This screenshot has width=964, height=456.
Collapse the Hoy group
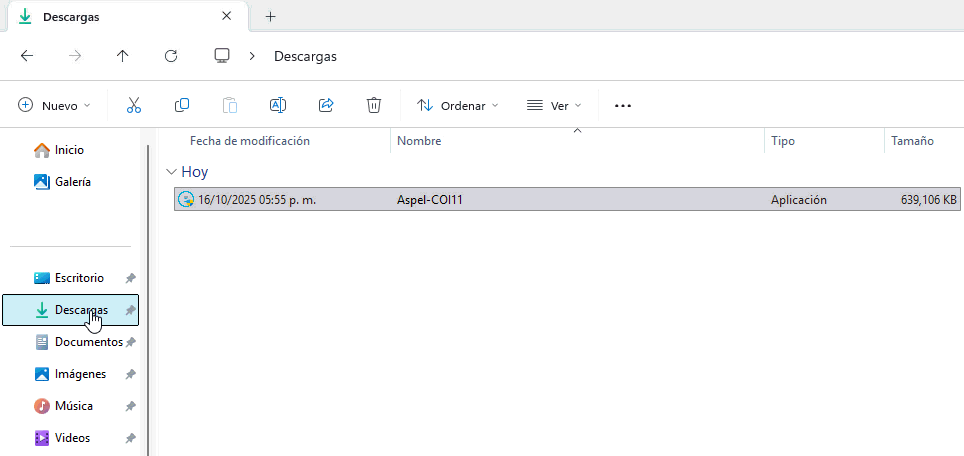click(172, 172)
